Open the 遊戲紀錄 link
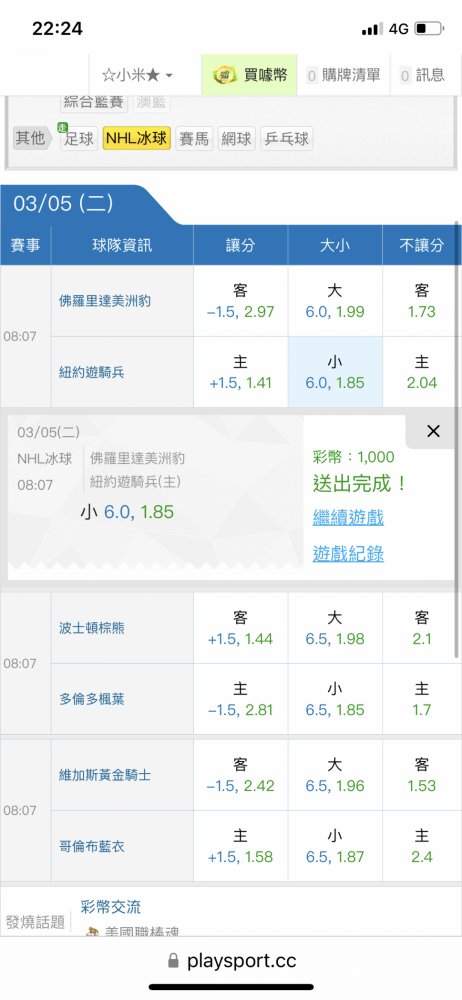Screen dimensions: 462x1000 click(x=348, y=554)
